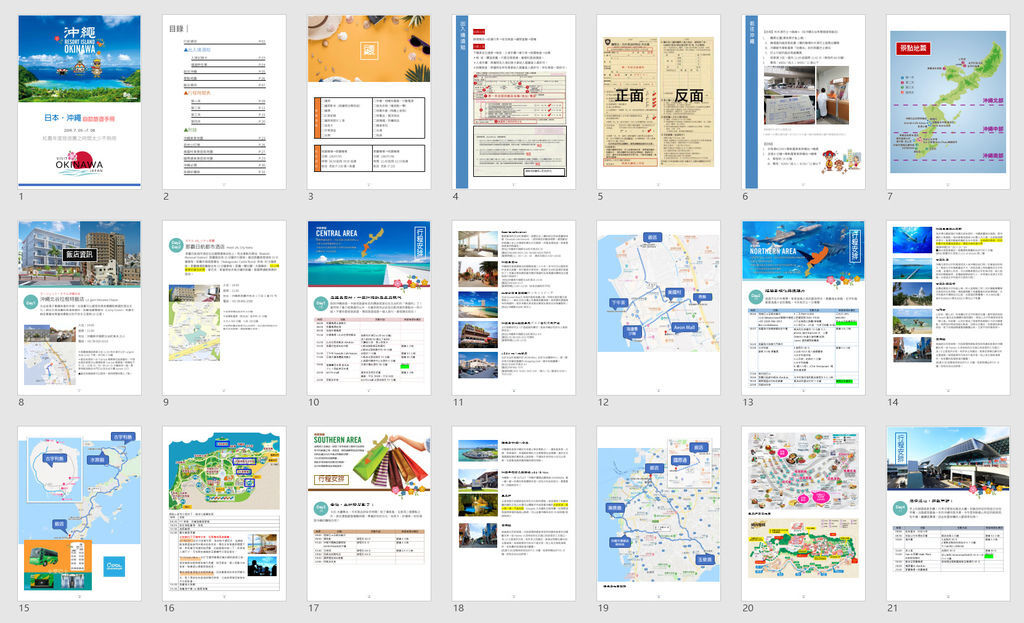1024x623 pixels.
Task: Select page 10 Central Area thumbnail
Action: (x=369, y=308)
